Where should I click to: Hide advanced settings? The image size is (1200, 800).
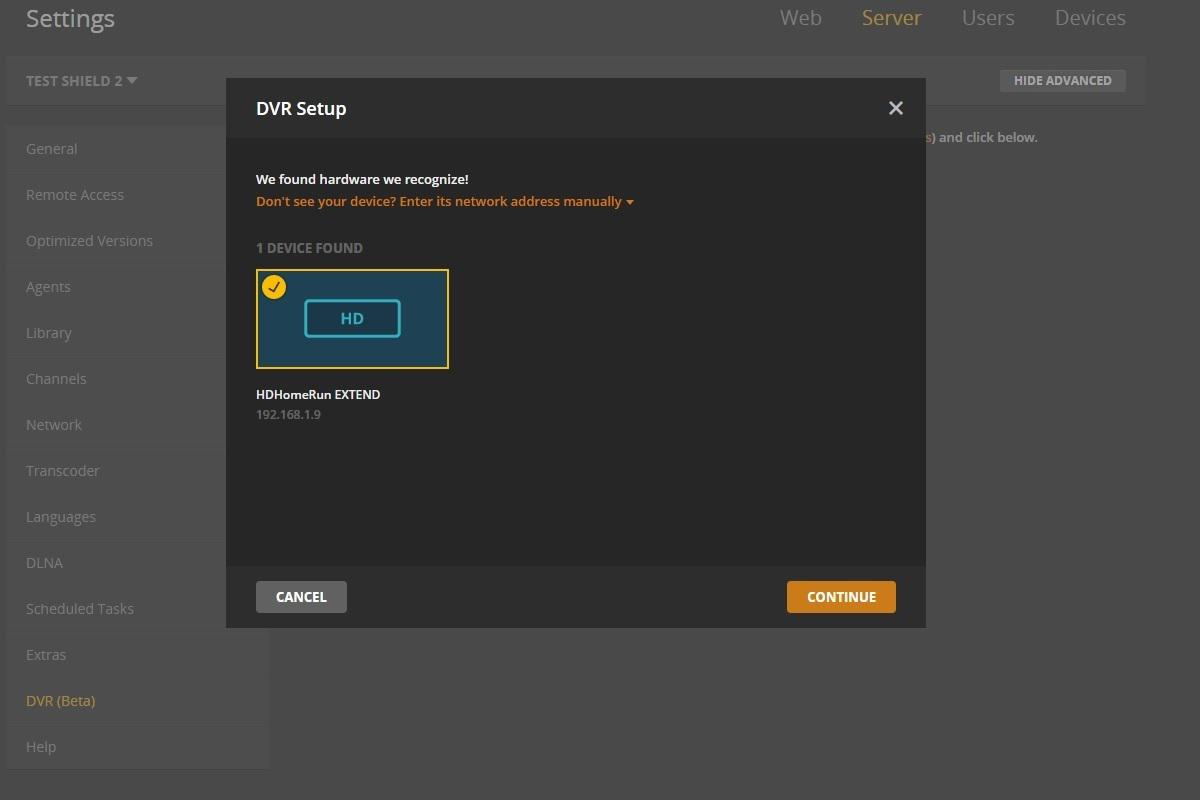pos(1063,81)
